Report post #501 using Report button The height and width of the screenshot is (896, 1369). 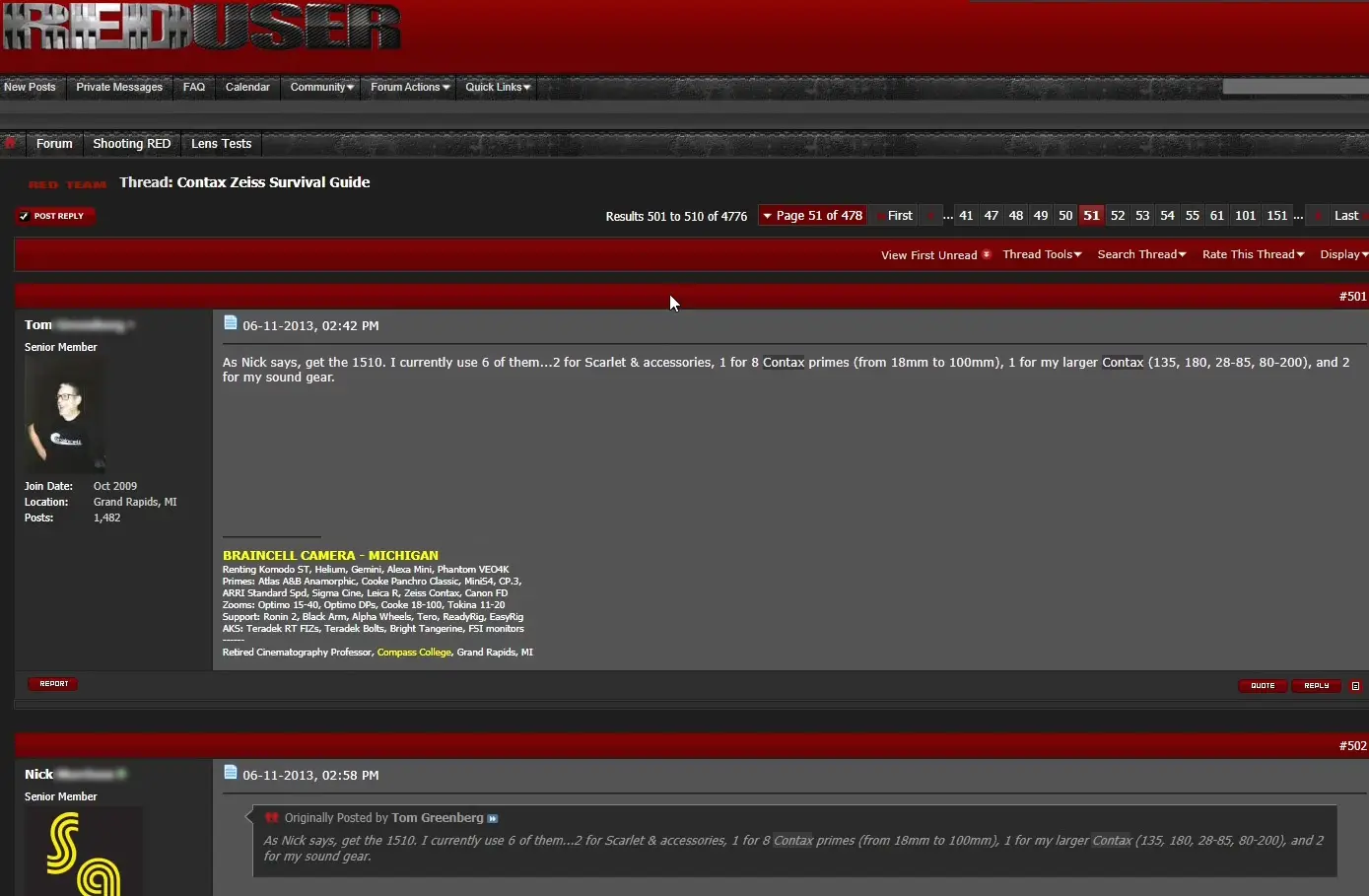[x=53, y=684]
